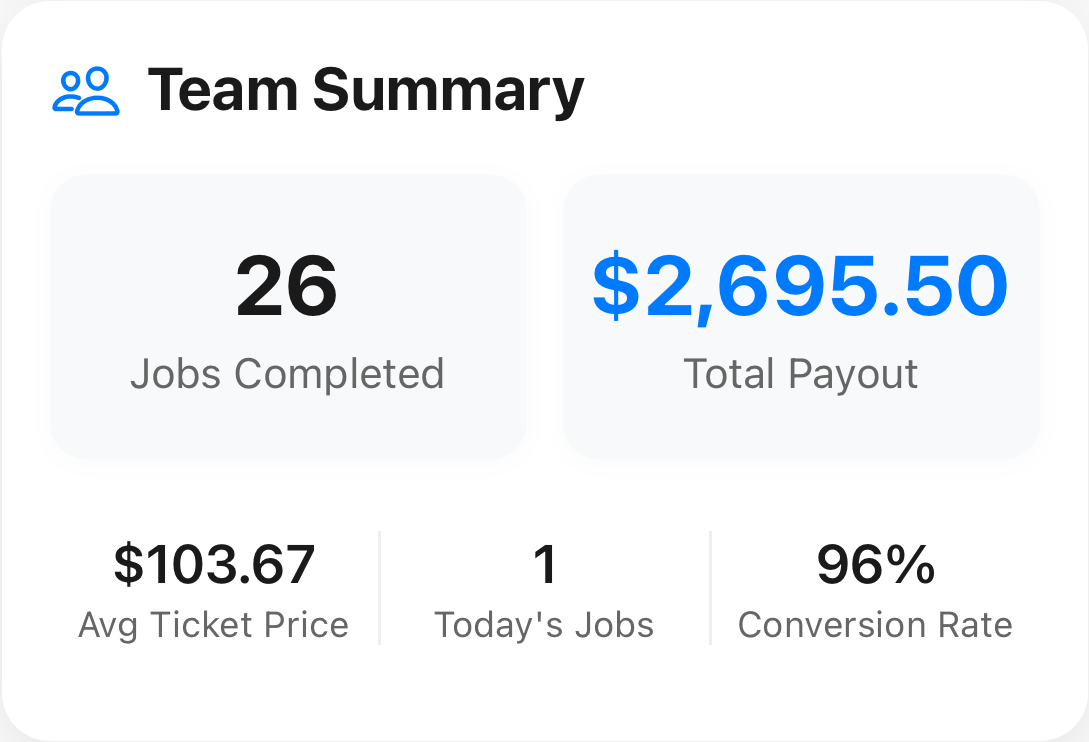
Task: Click the Today's Jobs label
Action: pos(544,624)
